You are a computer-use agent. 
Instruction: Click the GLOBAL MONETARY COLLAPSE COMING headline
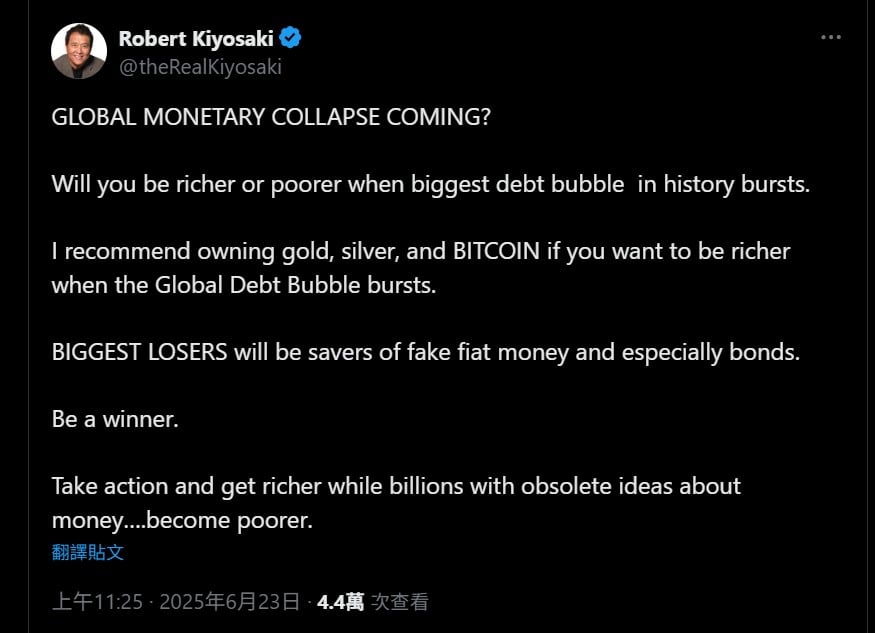pos(271,117)
